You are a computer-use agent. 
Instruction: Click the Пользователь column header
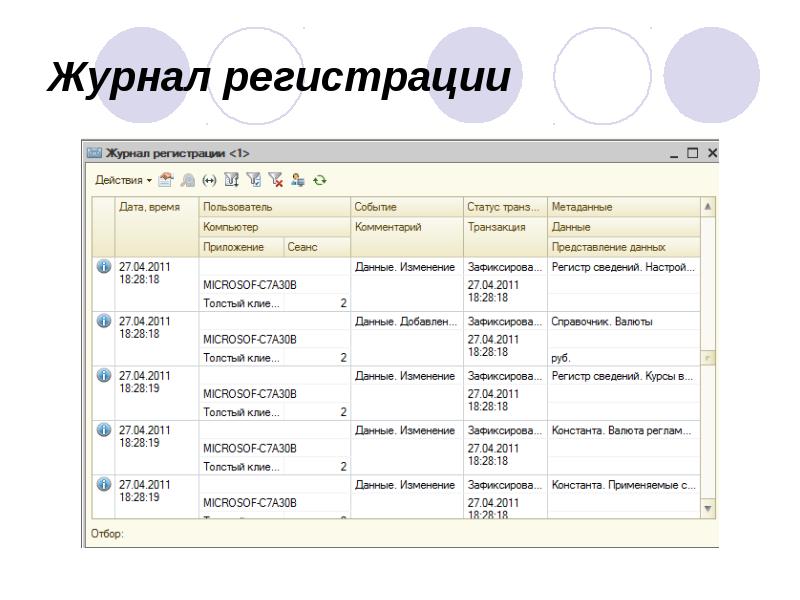coord(274,207)
